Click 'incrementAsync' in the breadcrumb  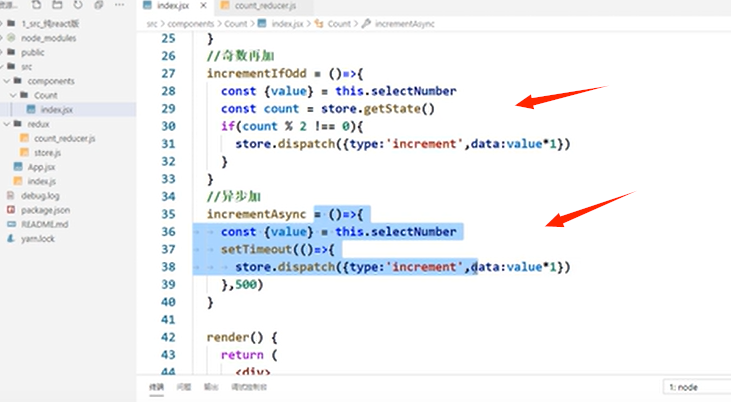[405, 24]
